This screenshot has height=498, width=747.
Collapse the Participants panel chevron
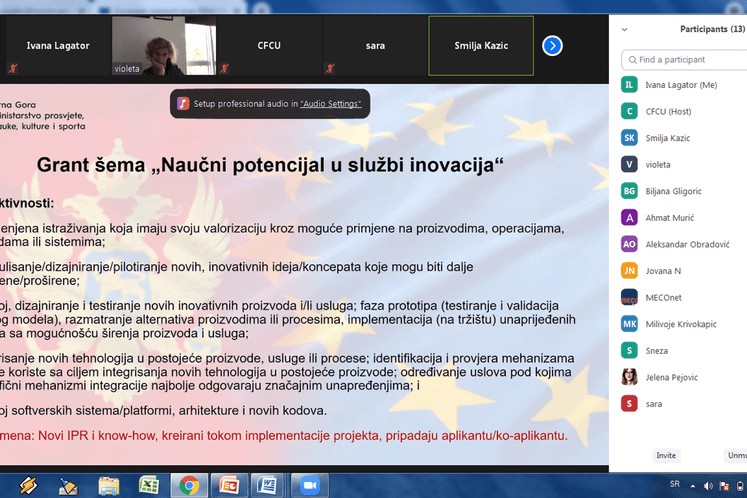[x=624, y=30]
